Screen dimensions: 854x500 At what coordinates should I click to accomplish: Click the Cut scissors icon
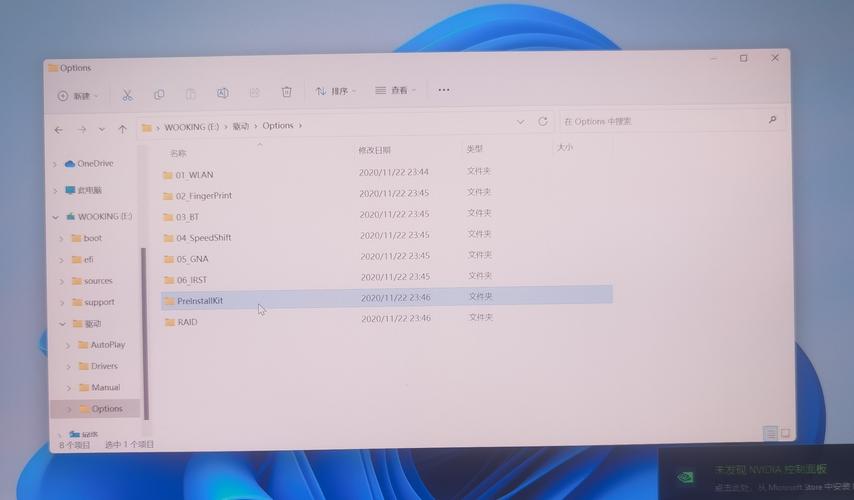(127, 95)
